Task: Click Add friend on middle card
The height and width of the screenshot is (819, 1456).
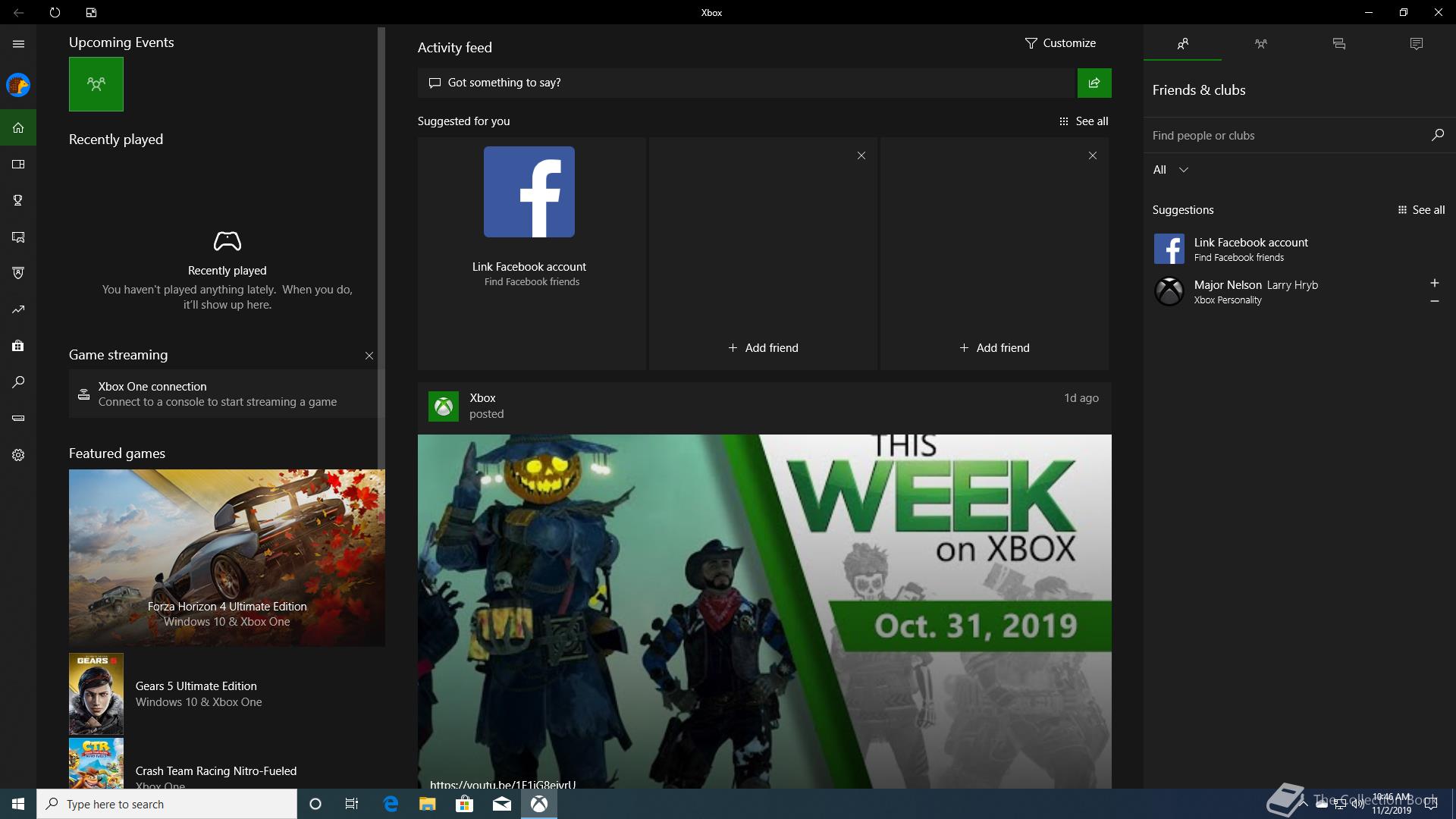Action: click(763, 348)
